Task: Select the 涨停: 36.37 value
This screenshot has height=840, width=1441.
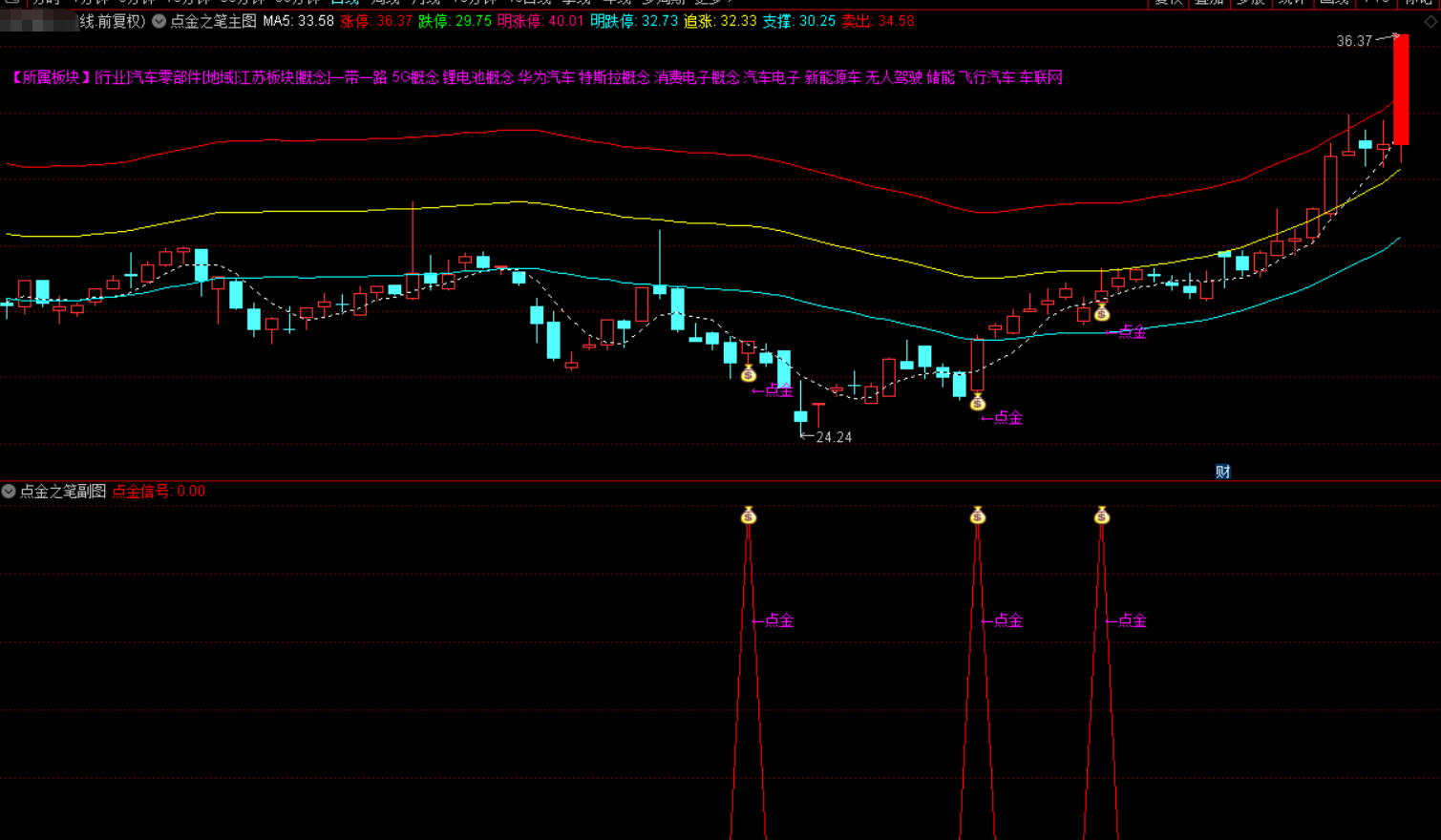Action: 376,21
